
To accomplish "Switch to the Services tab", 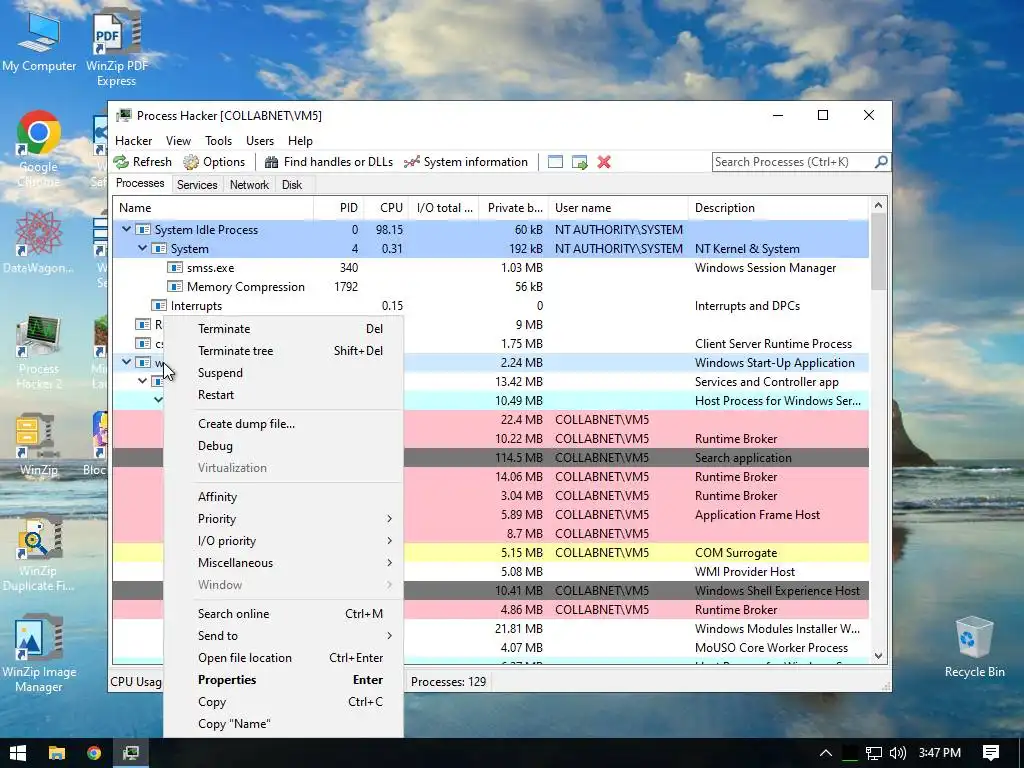I will tap(197, 185).
